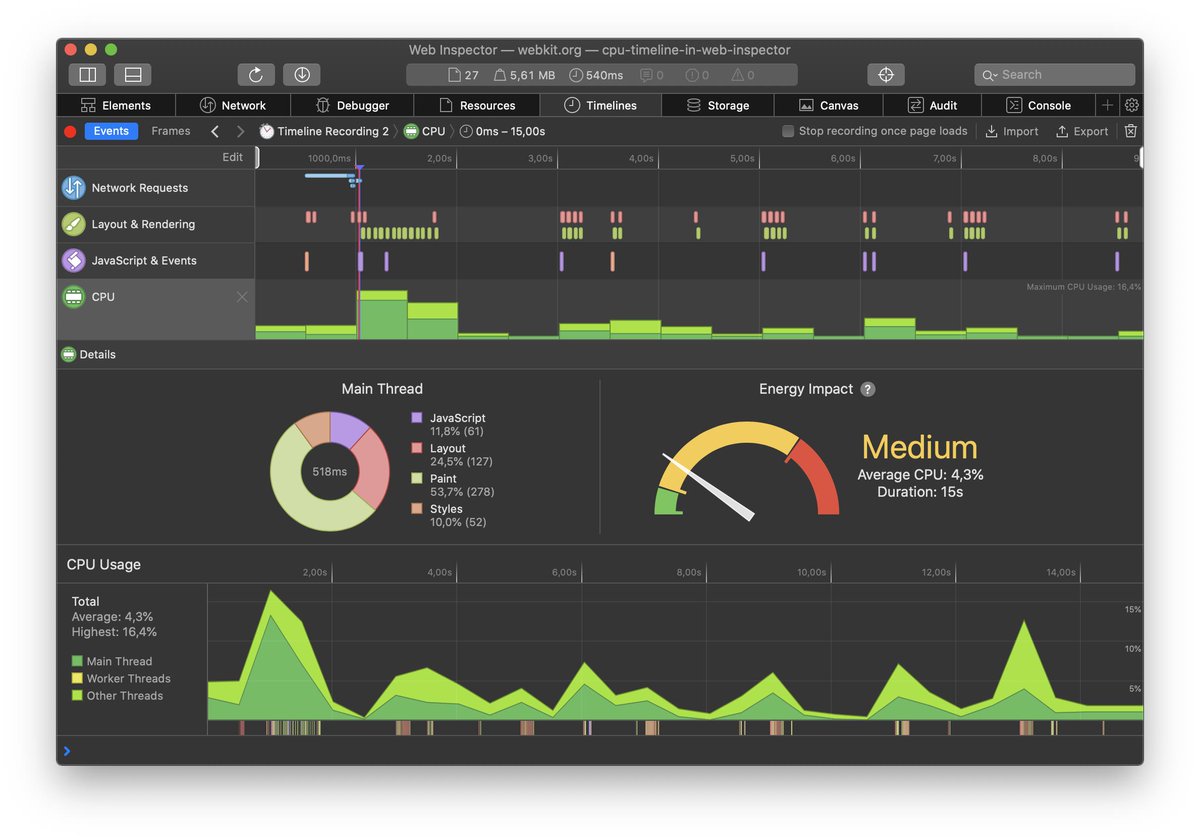Open the 0ms – 15,00s range selector
Image resolution: width=1200 pixels, height=840 pixels.
502,131
